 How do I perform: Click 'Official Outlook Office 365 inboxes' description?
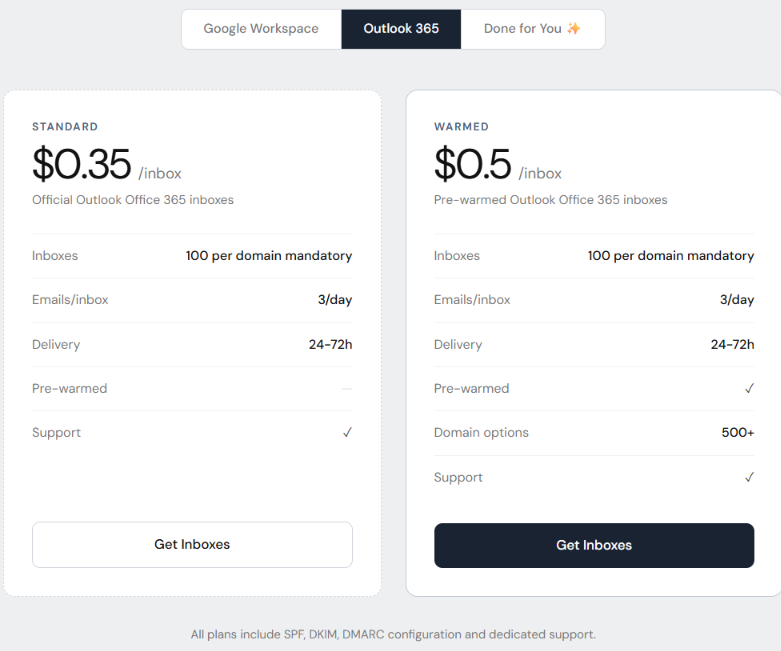[133, 200]
